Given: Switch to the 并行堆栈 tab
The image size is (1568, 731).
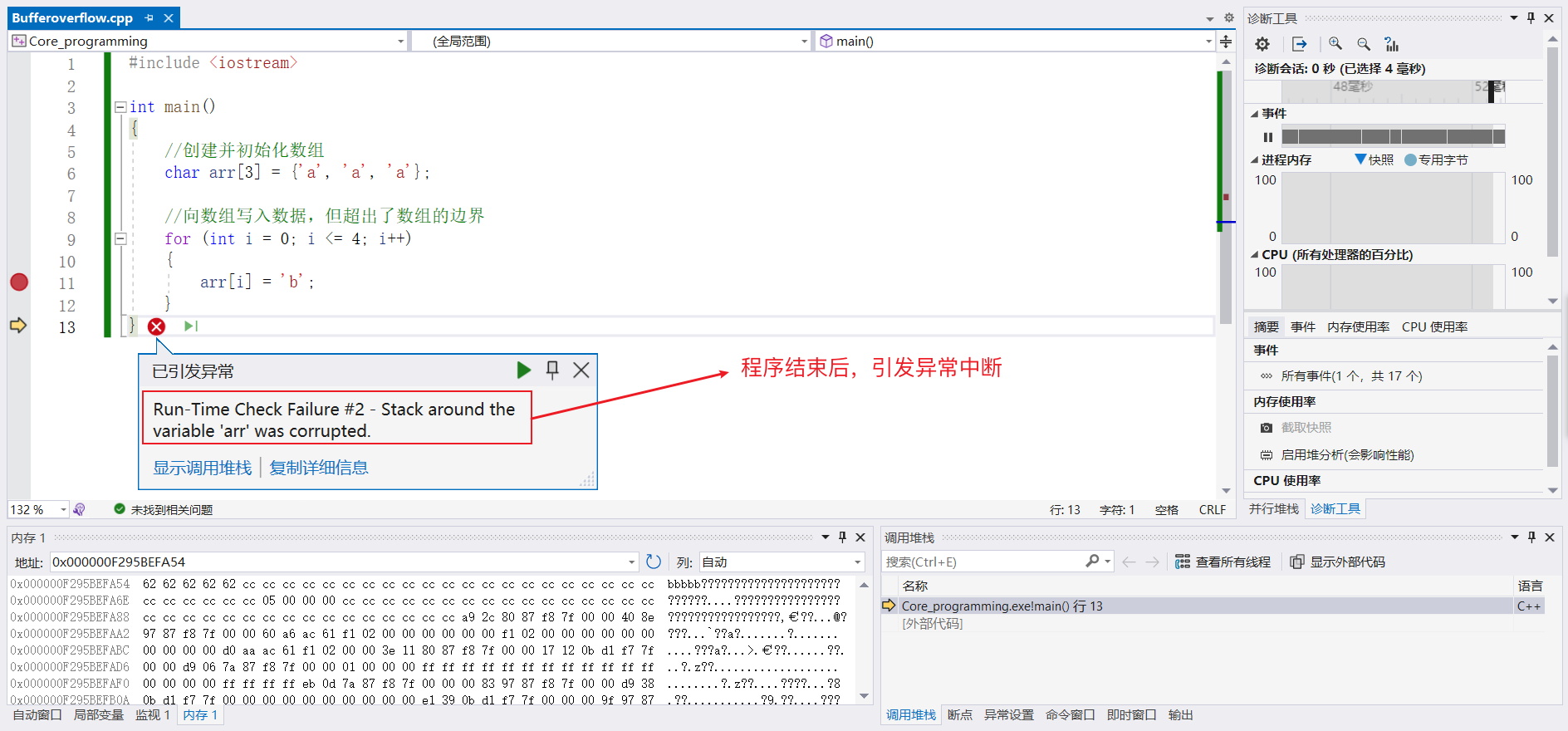Looking at the screenshot, I should (1273, 508).
